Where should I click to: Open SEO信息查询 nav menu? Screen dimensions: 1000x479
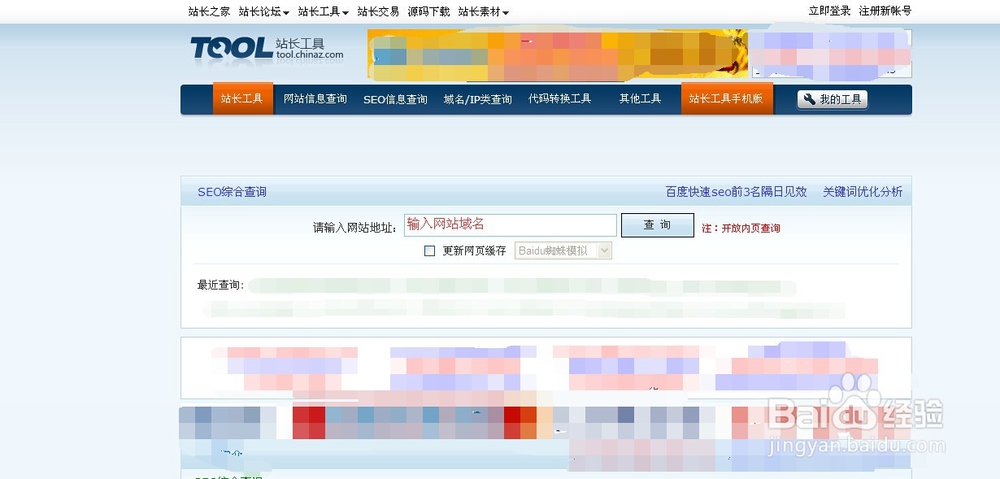coord(395,99)
